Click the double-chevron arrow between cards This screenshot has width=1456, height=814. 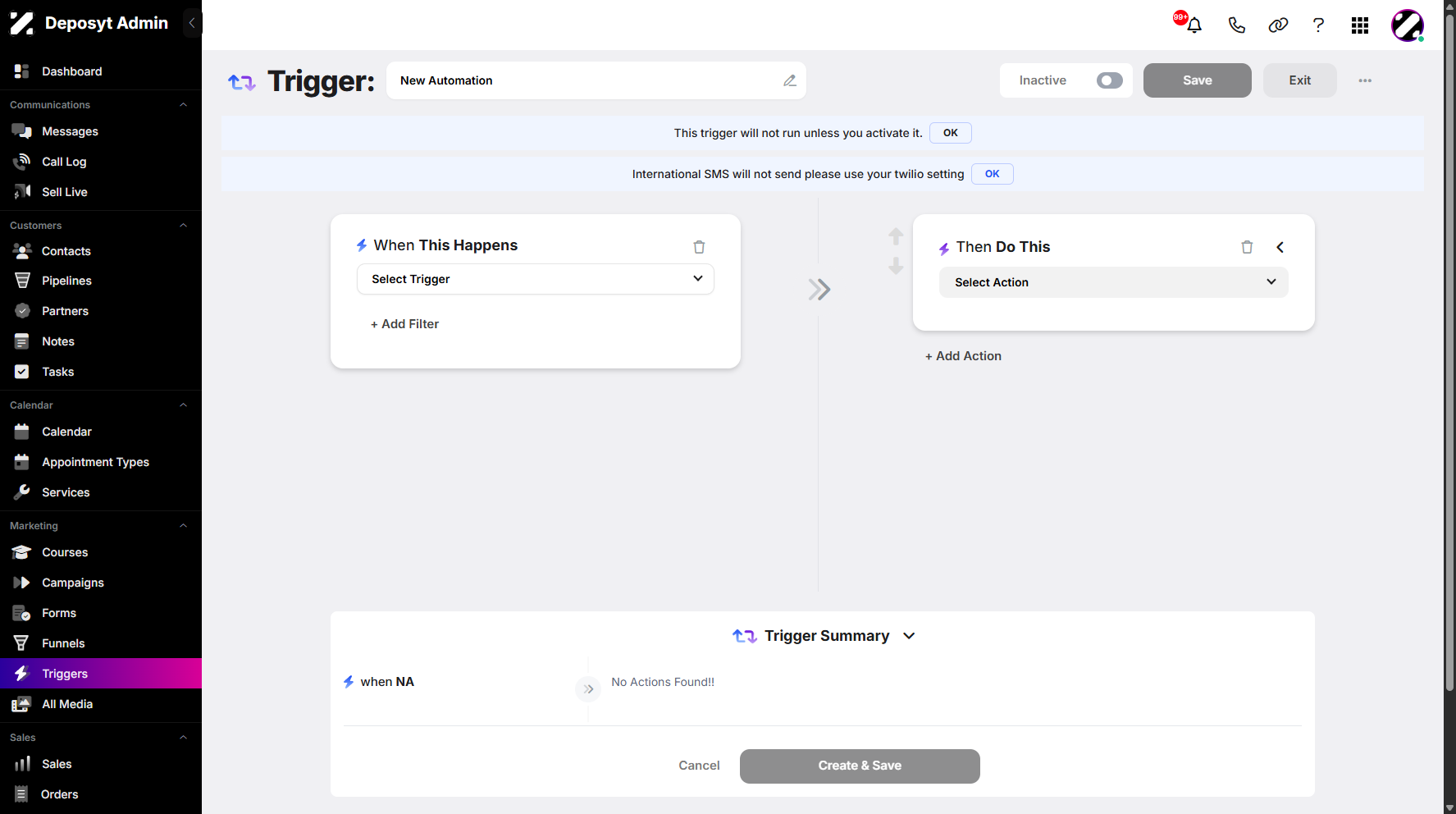(x=819, y=289)
